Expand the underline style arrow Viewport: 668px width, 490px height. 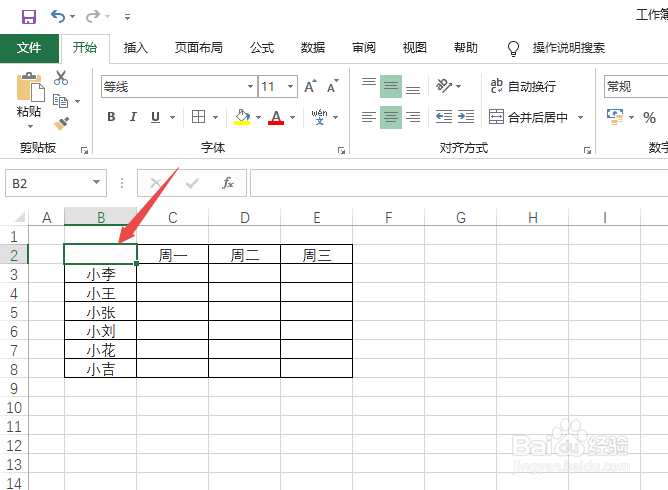coord(173,117)
